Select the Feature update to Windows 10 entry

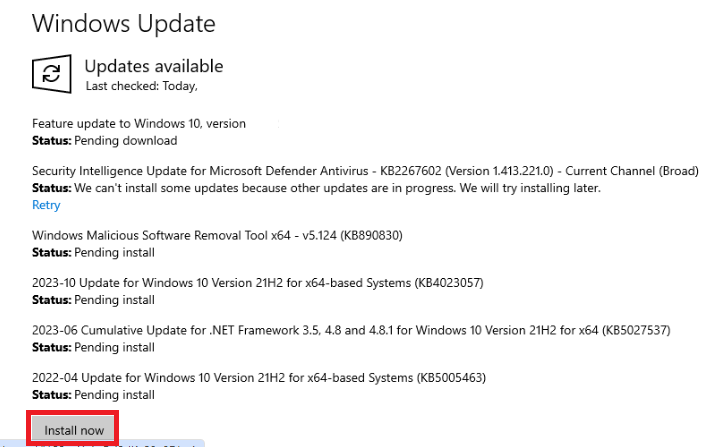(x=139, y=124)
